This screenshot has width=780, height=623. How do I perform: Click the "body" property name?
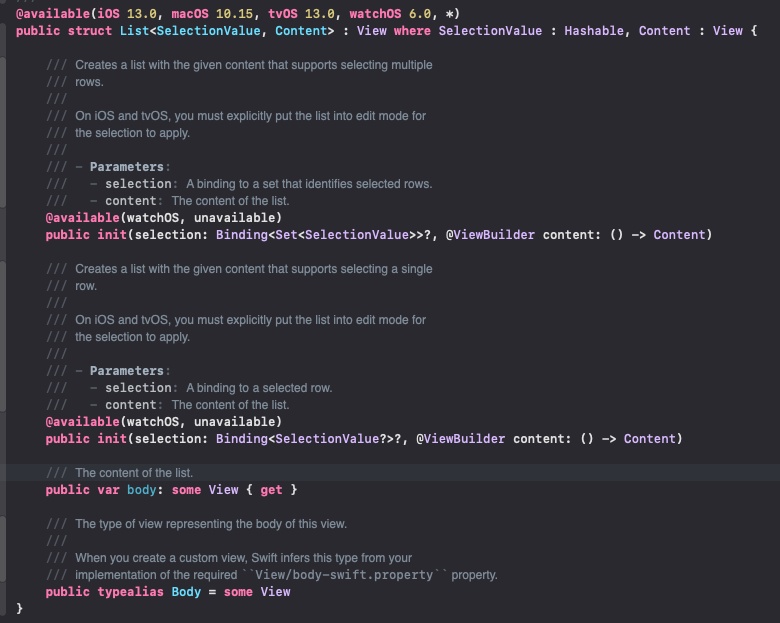[142, 490]
